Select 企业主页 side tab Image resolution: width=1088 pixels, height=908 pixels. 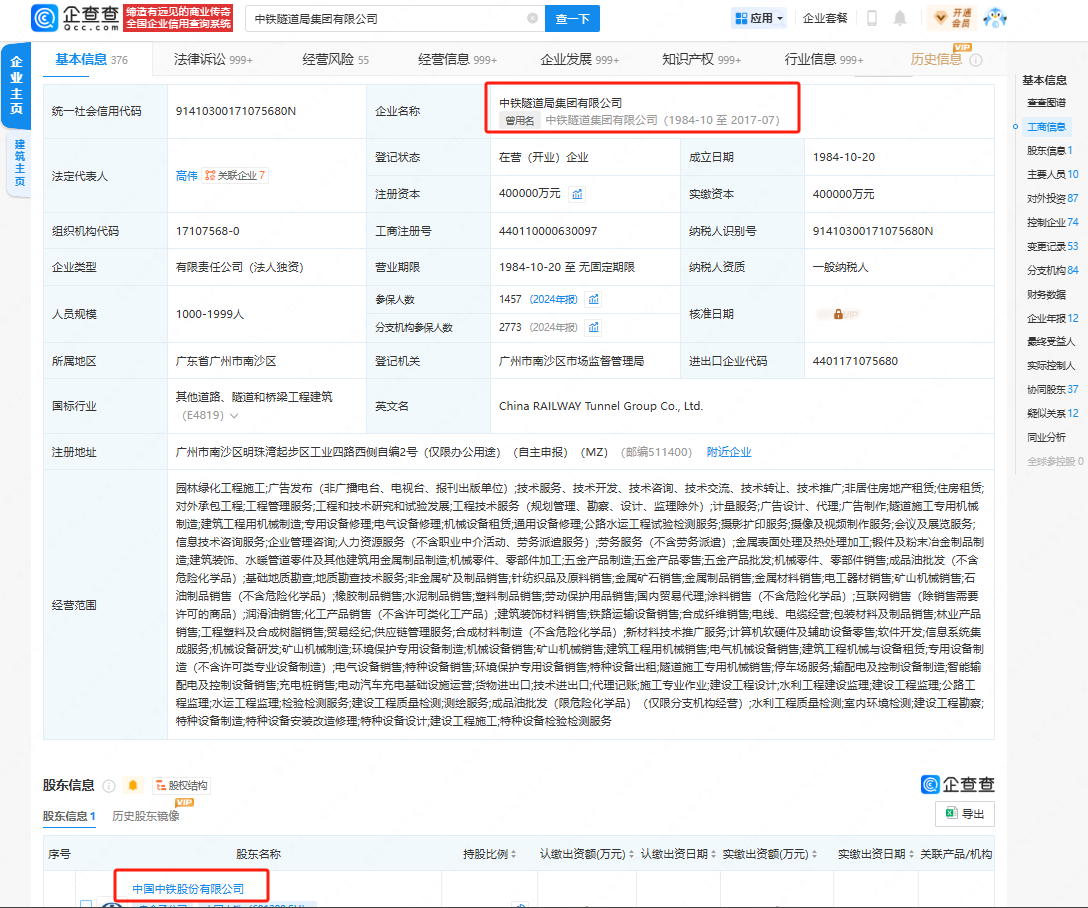(x=17, y=85)
